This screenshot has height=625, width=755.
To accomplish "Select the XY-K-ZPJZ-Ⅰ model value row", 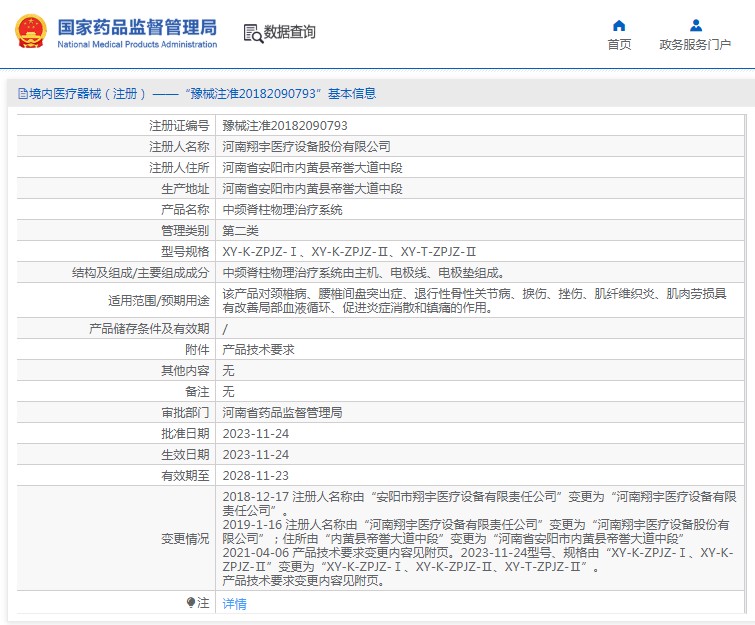I will coord(349,251).
